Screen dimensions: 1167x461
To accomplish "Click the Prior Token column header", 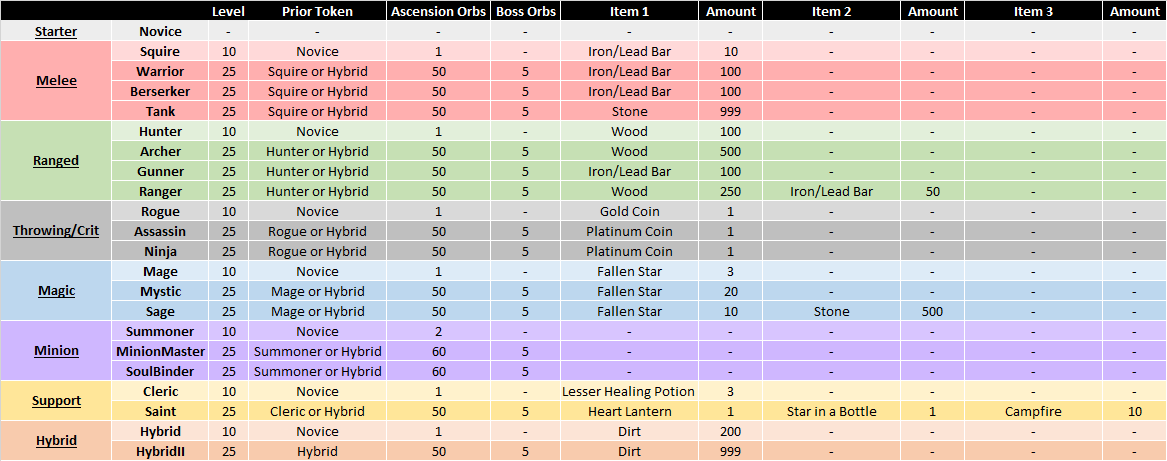I will click(x=318, y=11).
